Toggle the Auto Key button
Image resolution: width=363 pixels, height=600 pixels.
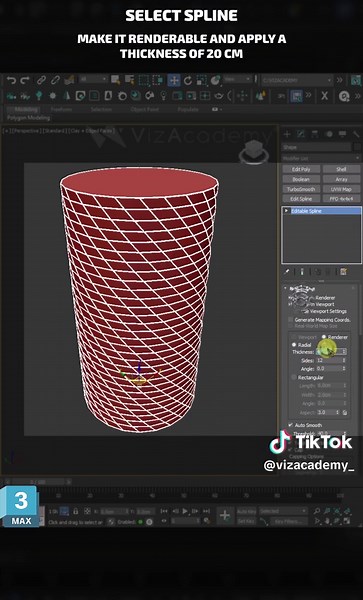[x=247, y=511]
